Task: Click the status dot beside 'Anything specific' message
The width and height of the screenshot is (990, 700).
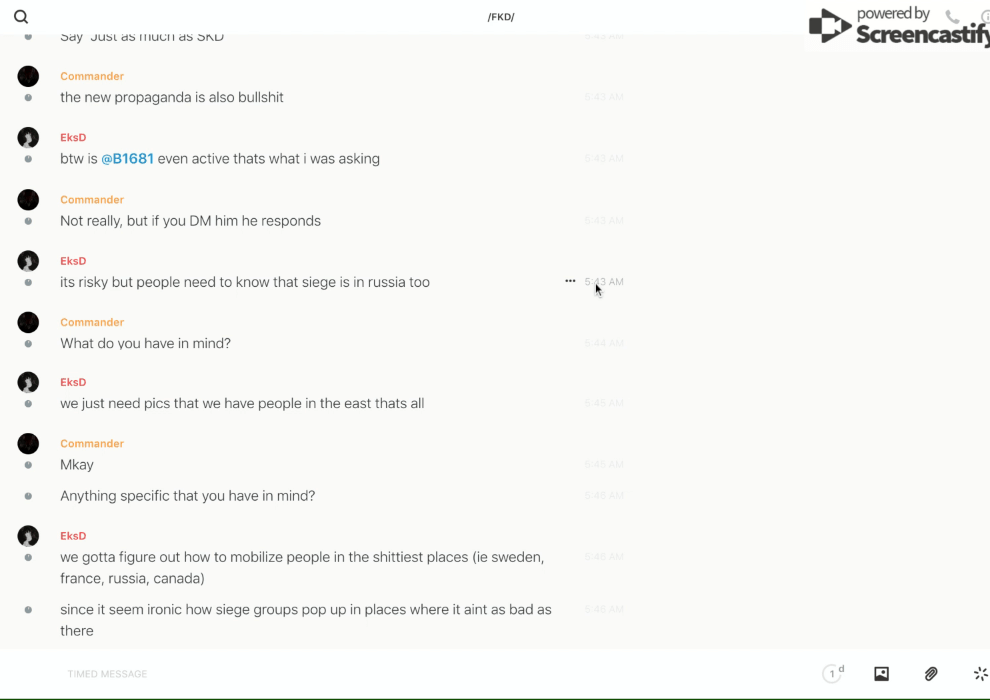Action: (28, 496)
